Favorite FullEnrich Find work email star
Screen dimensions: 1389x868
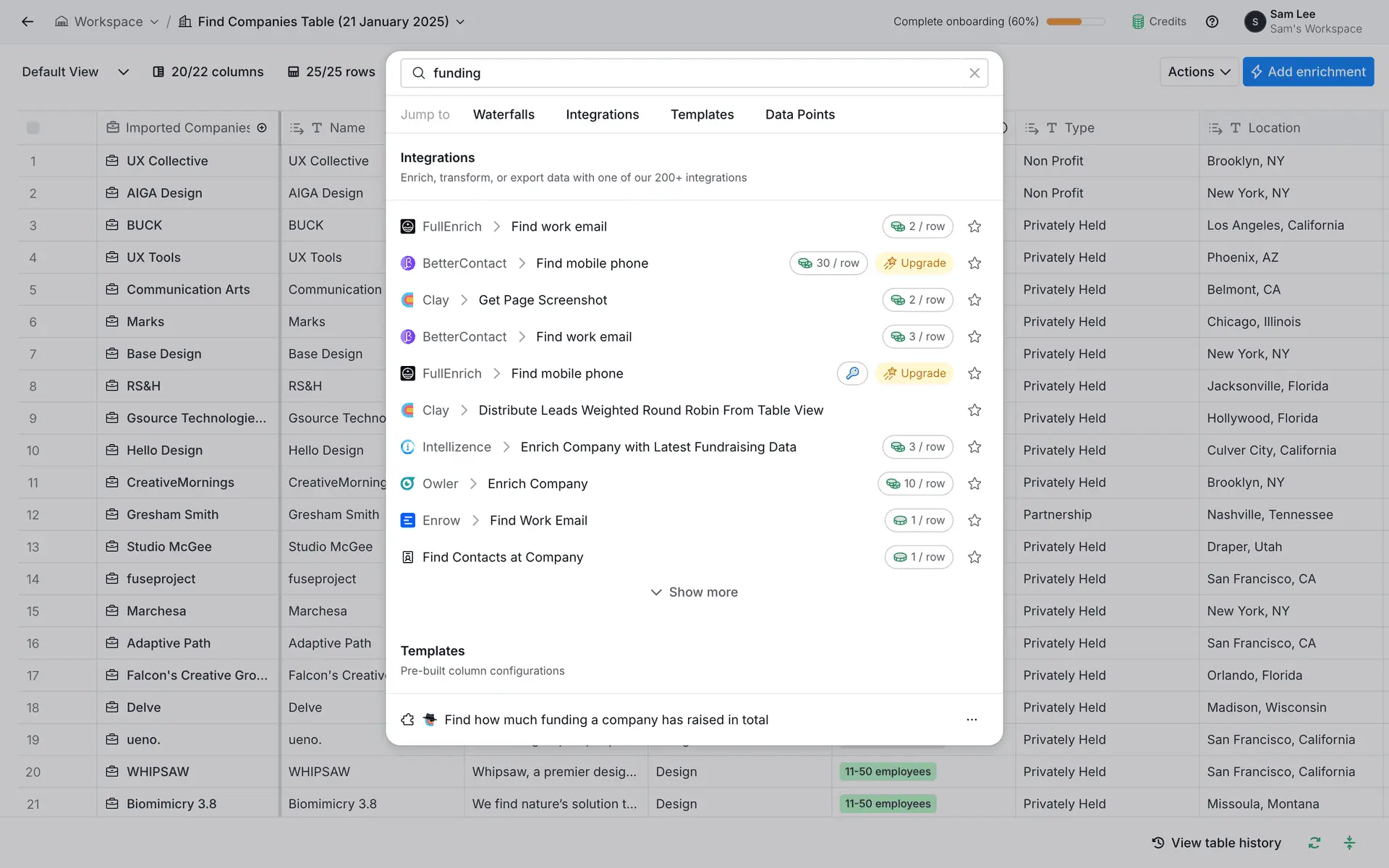click(974, 226)
